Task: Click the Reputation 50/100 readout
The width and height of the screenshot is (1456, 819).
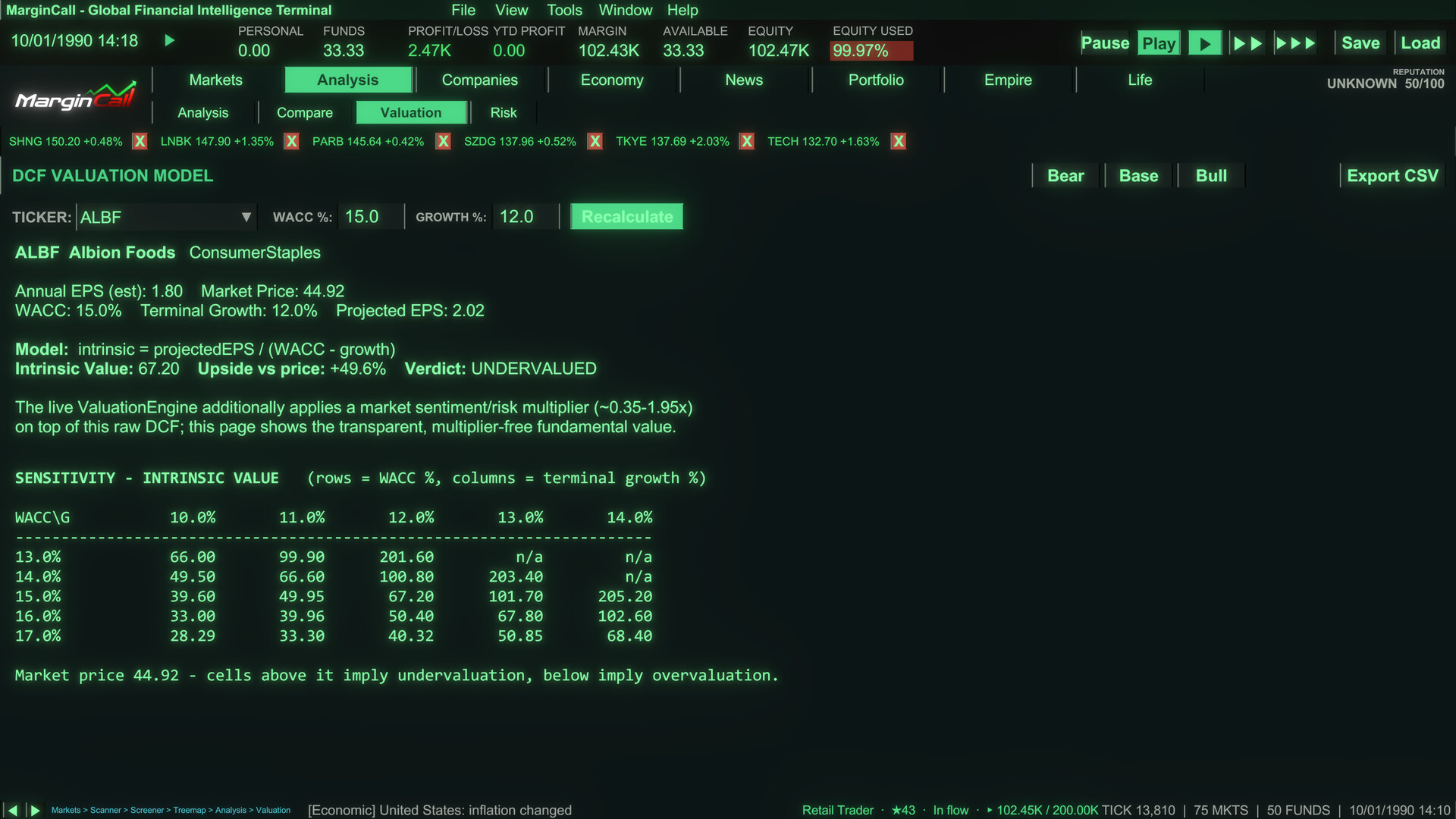Action: (1385, 83)
